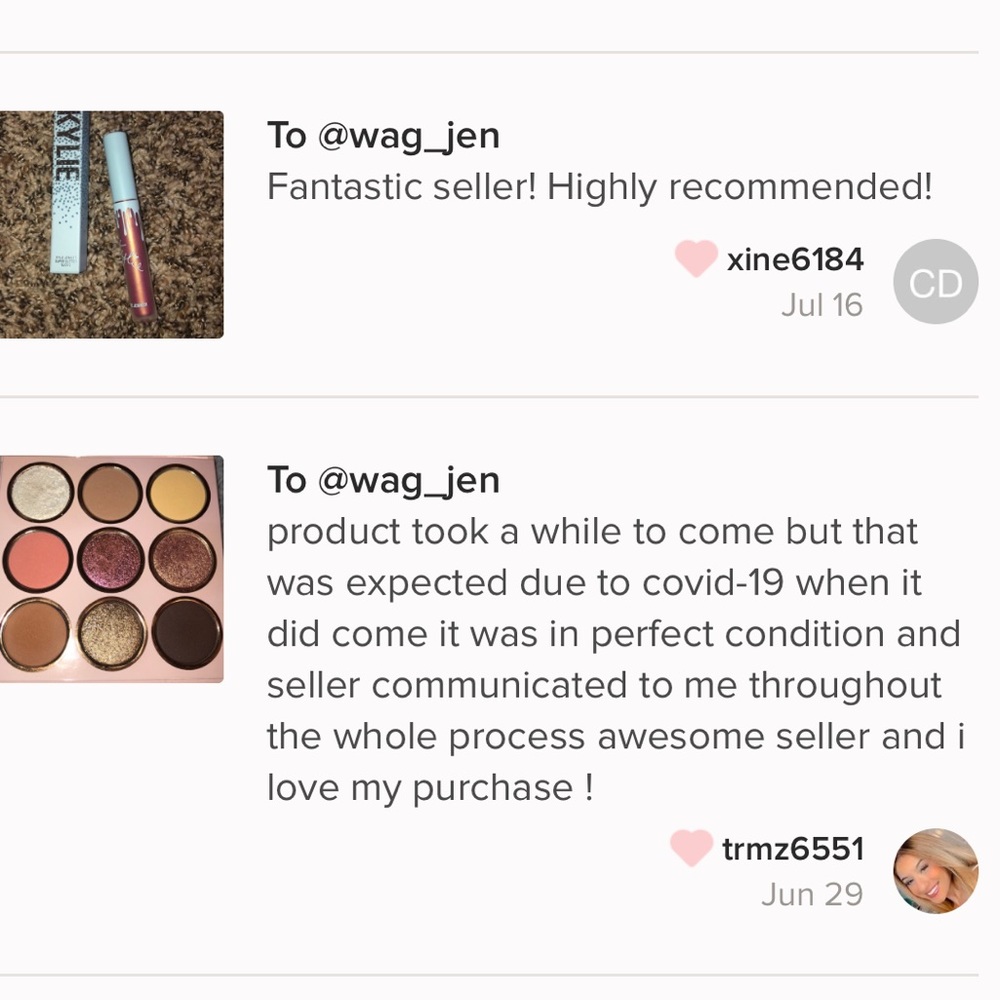Click the Jun 29 review date

point(812,894)
